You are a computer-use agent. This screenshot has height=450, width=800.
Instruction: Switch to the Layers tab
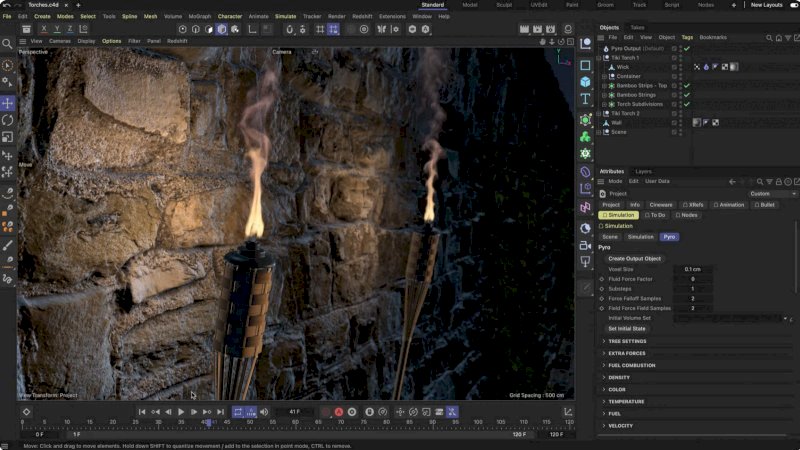(643, 171)
